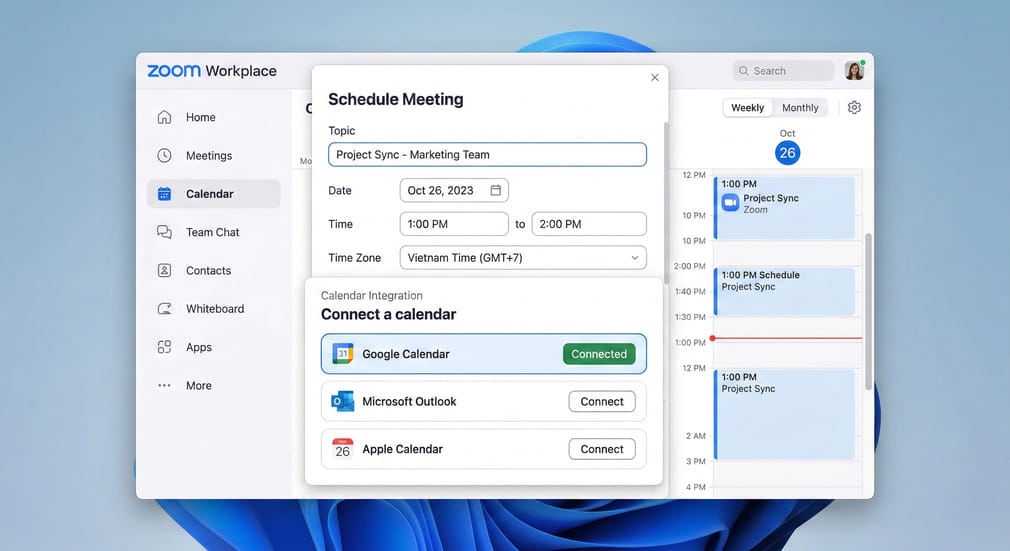Open the Contacts sidebar icon
The height and width of the screenshot is (551, 1010).
pyautogui.click(x=165, y=271)
